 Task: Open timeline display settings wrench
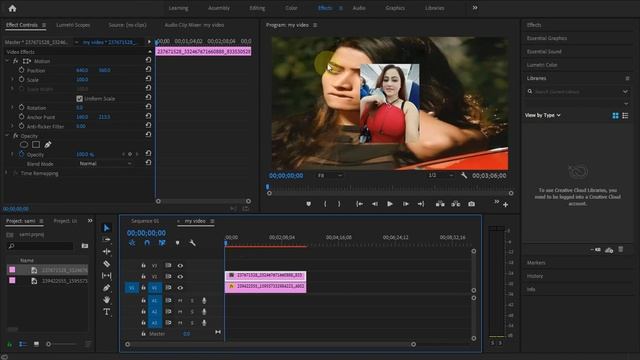192,243
